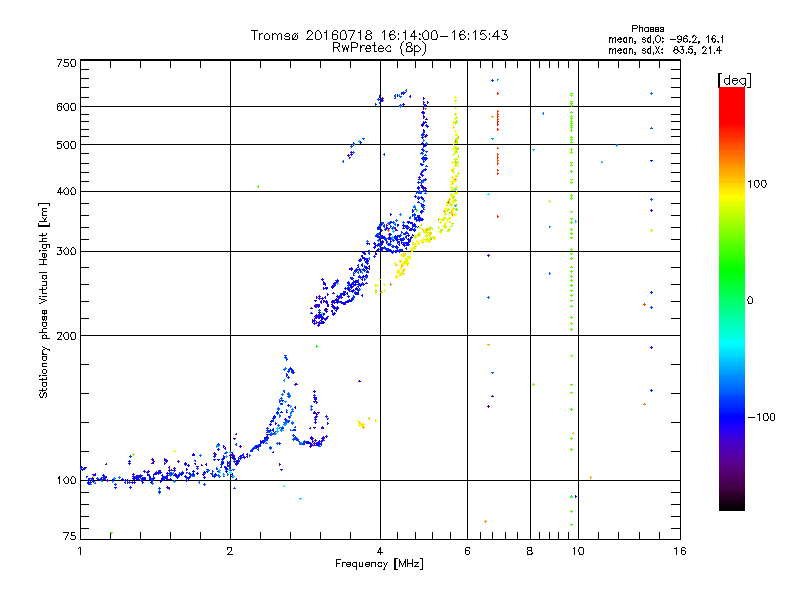The width and height of the screenshot is (800, 600).
Task: Click the y-axis tick label '200'
Action: (66, 336)
